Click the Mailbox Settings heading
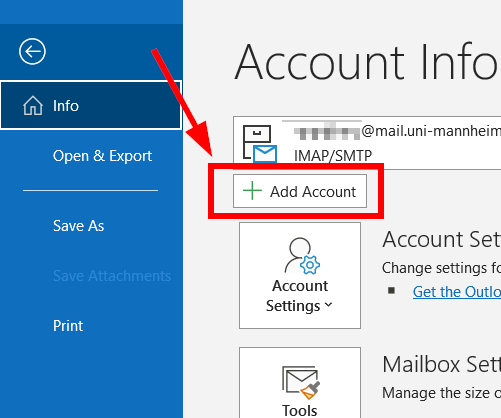This screenshot has width=501, height=418. [x=441, y=364]
